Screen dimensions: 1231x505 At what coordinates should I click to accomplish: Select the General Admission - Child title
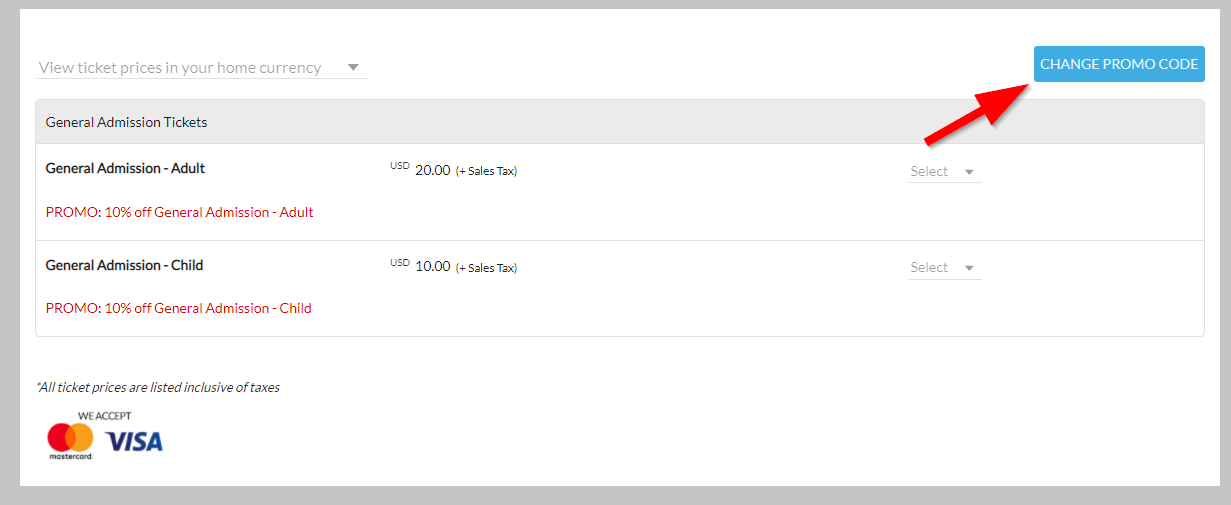[124, 265]
